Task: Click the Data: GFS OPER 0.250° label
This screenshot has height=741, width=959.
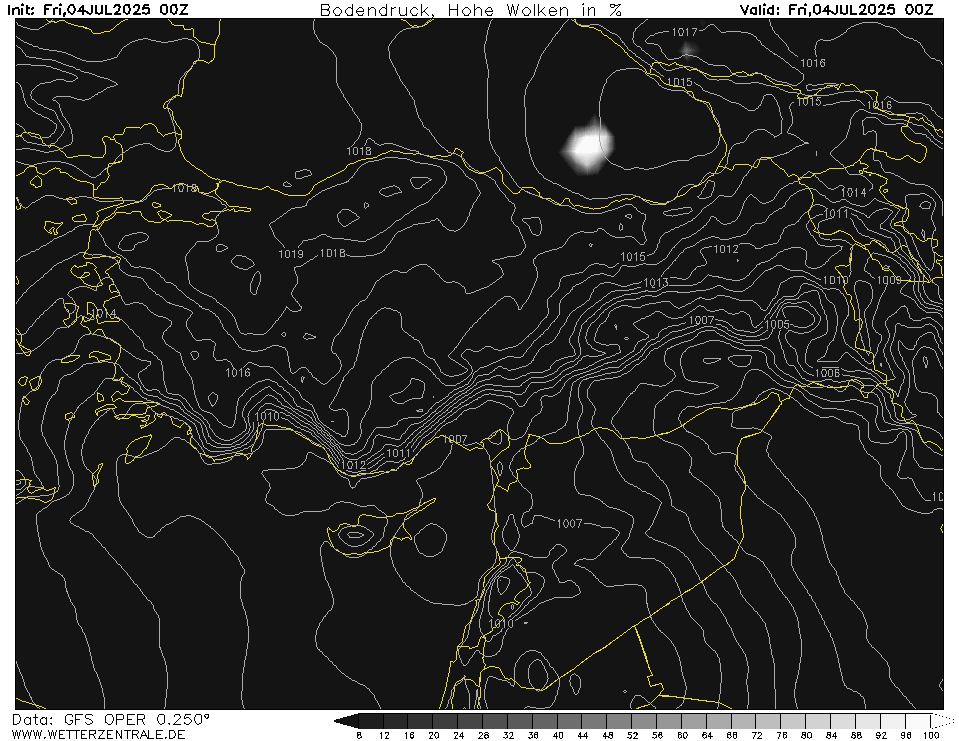Action: pos(111,719)
